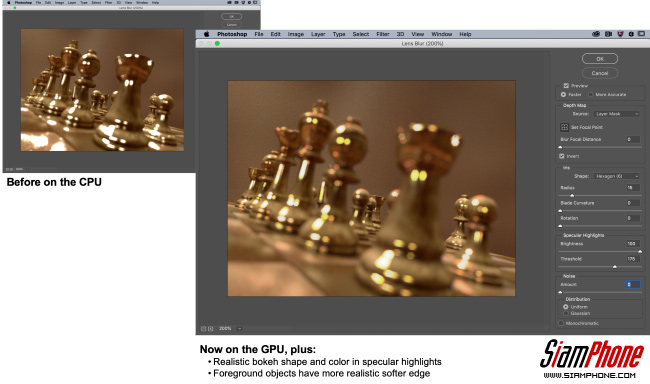
Task: Open the Layer menu in the large window
Action: [318, 34]
